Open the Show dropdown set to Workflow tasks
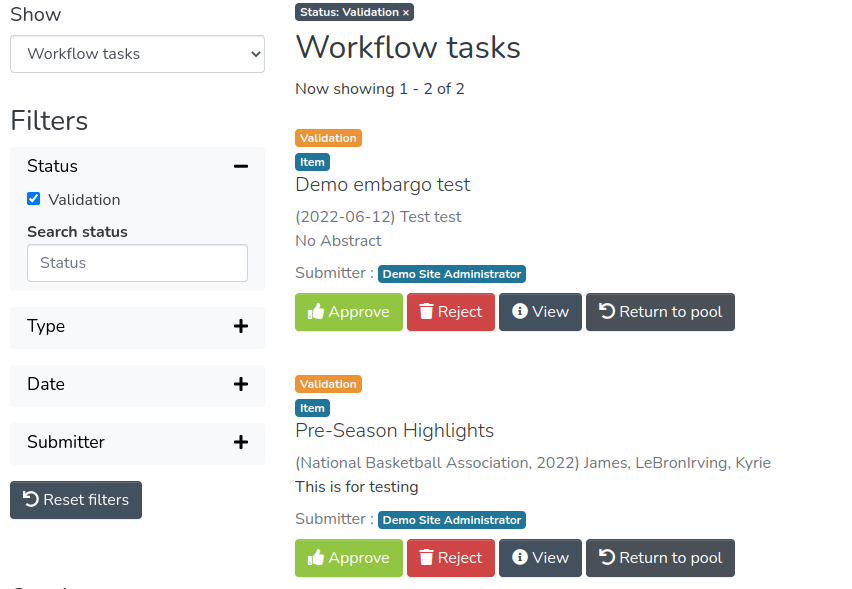Viewport: 852px width, 589px height. (137, 54)
